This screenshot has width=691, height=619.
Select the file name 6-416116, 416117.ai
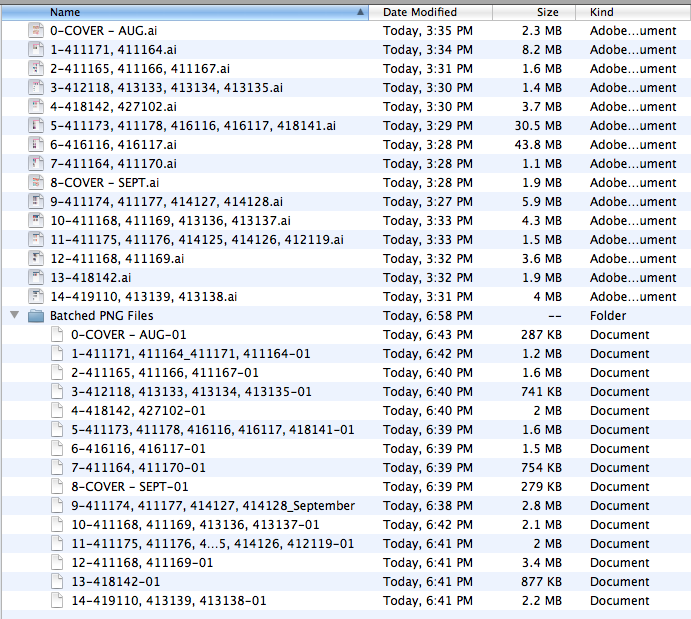pyautogui.click(x=113, y=145)
